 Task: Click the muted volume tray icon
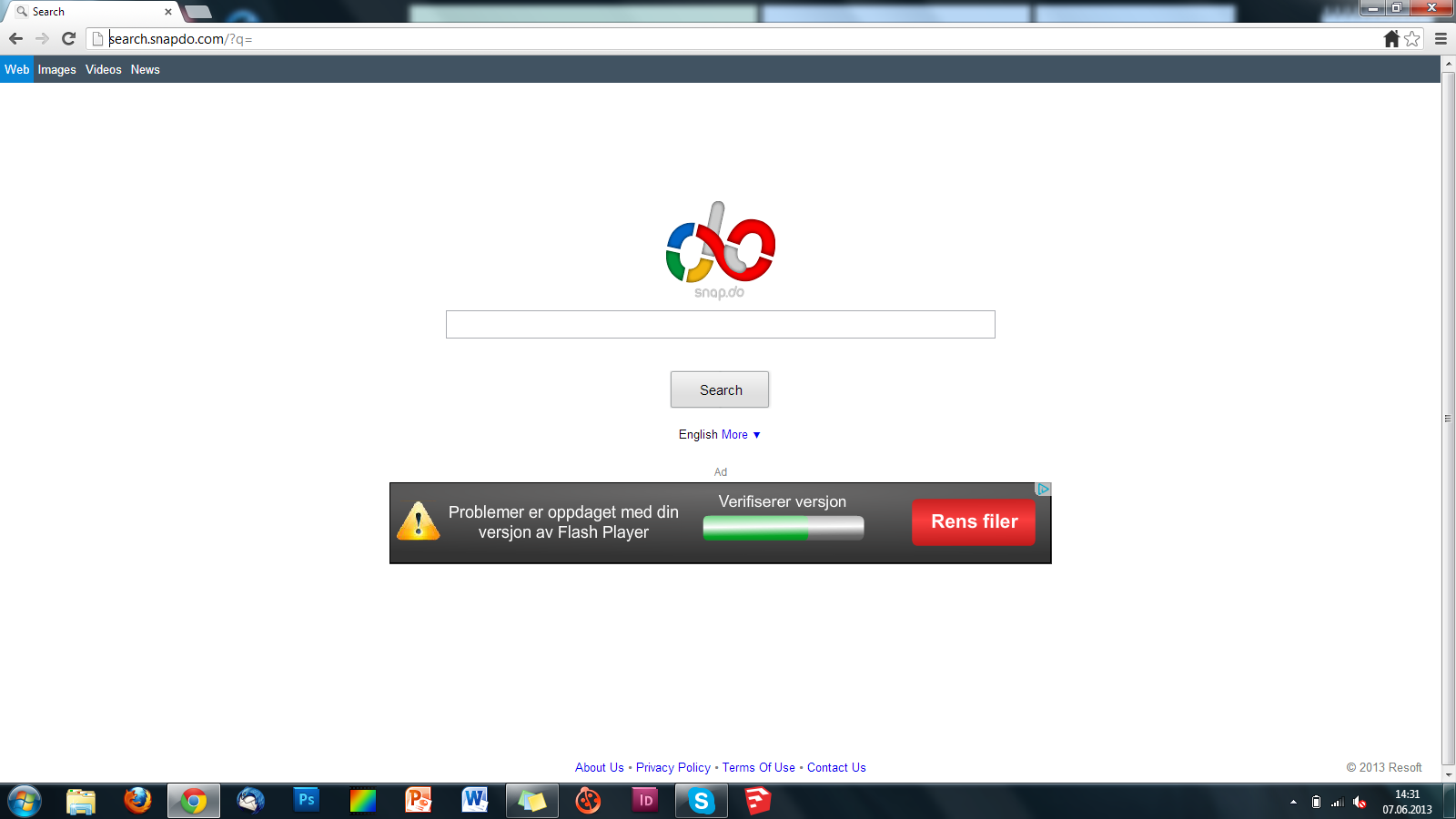(x=1360, y=803)
